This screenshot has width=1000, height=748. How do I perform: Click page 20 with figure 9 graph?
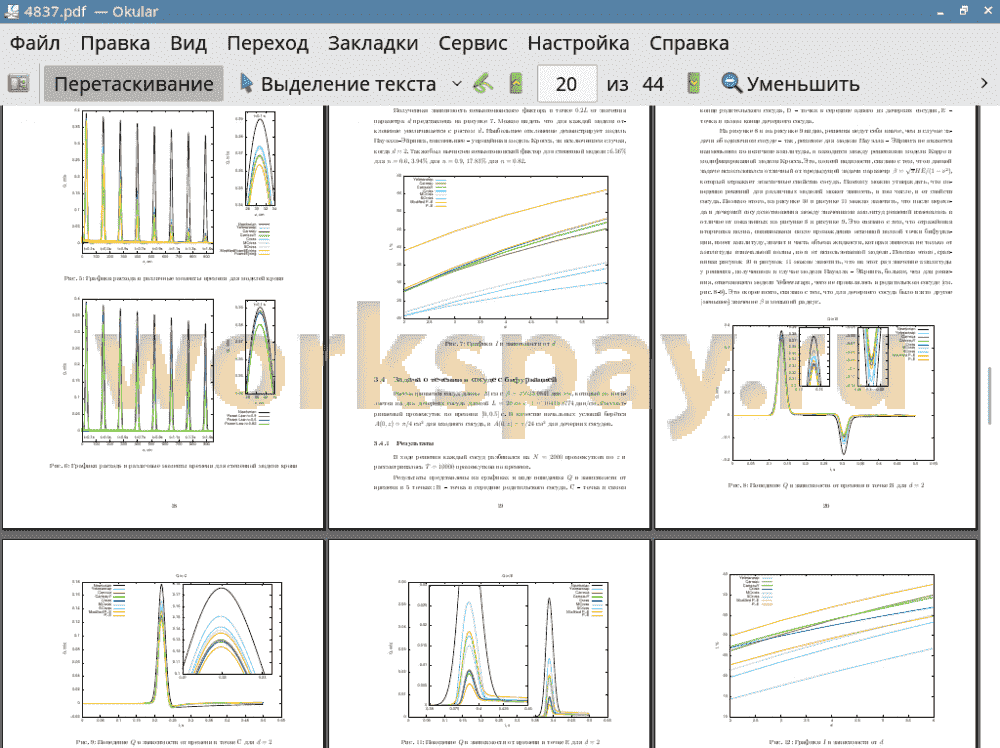point(816,317)
